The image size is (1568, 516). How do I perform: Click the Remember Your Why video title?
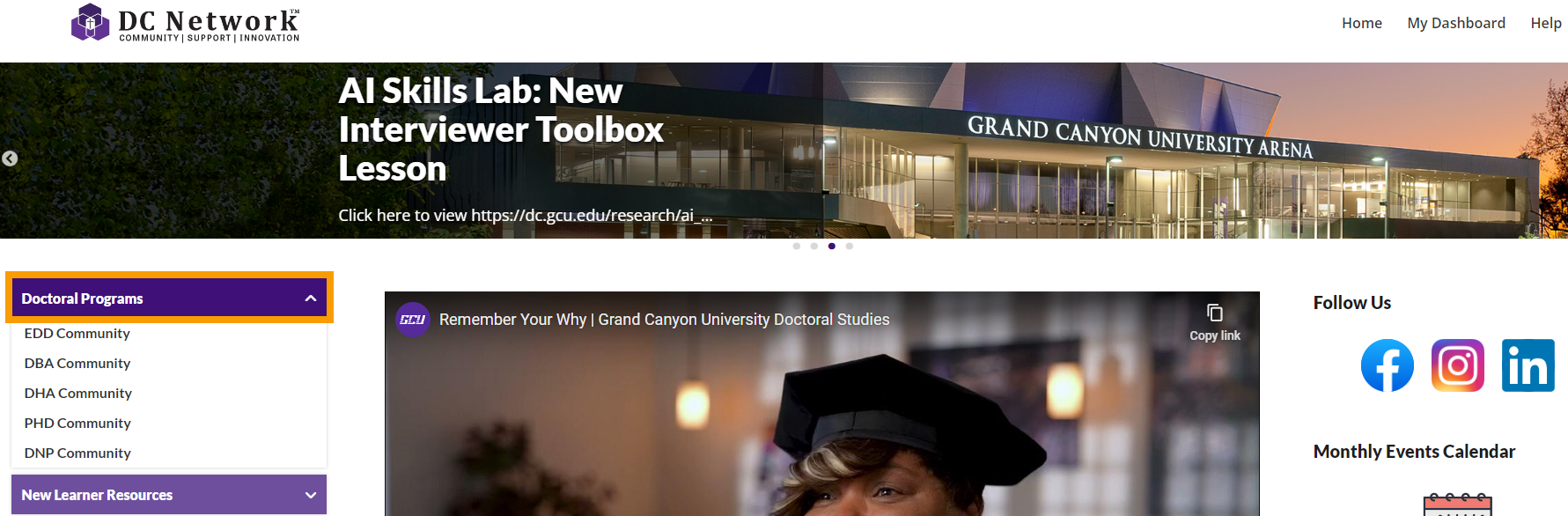coord(665,320)
